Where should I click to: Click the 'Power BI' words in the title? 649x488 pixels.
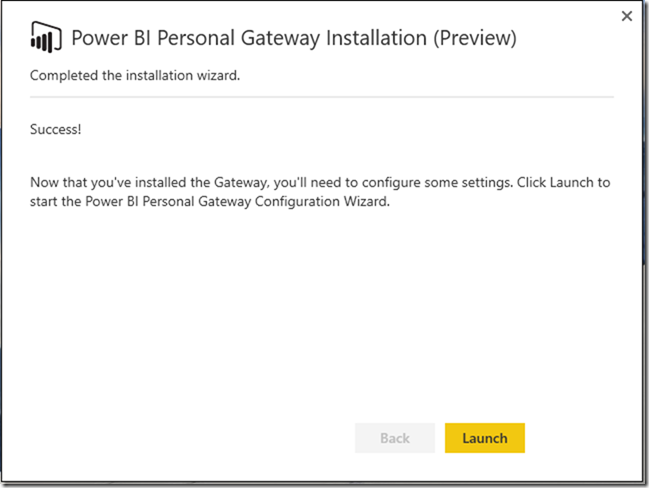point(111,38)
